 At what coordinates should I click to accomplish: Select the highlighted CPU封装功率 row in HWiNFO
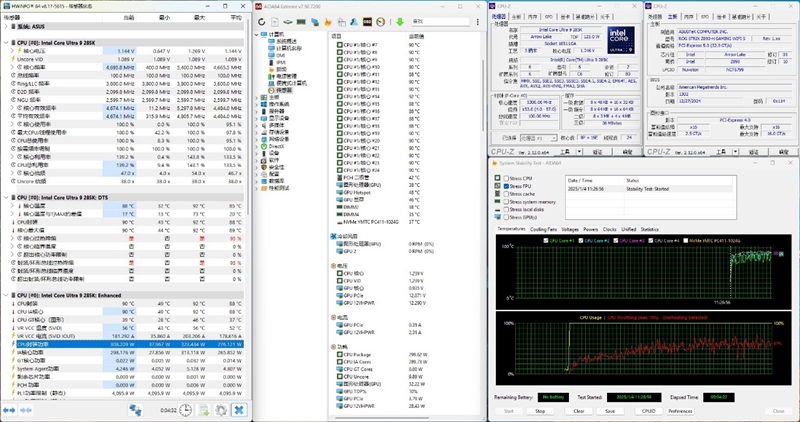pos(122,344)
